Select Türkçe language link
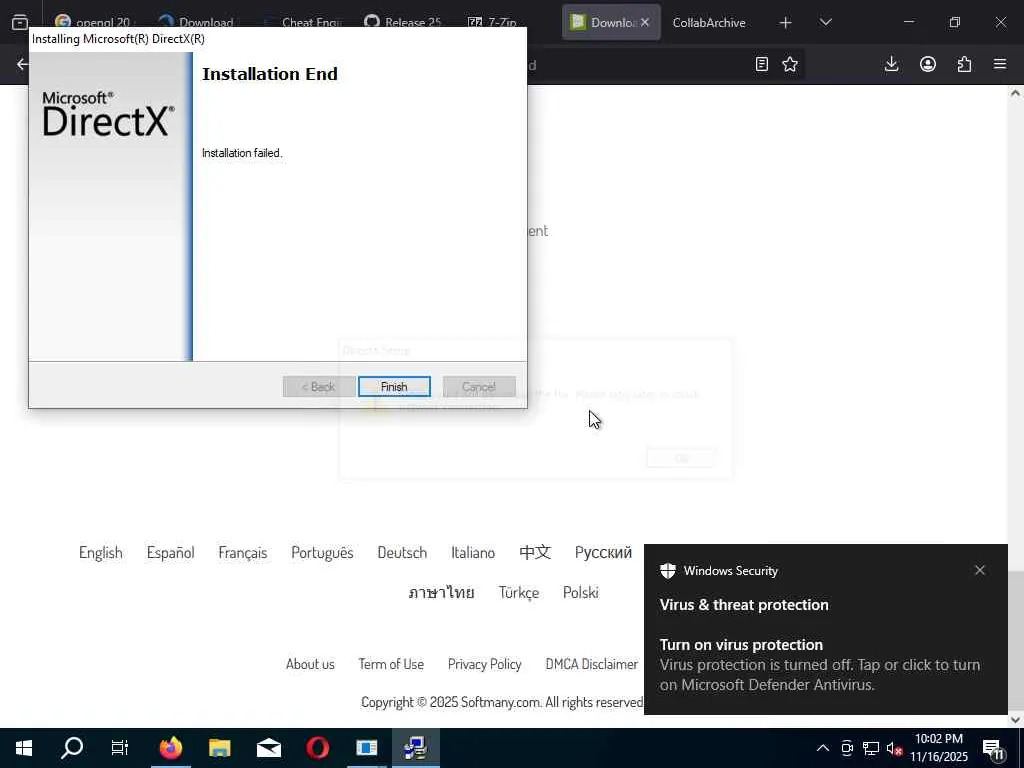 519,592
